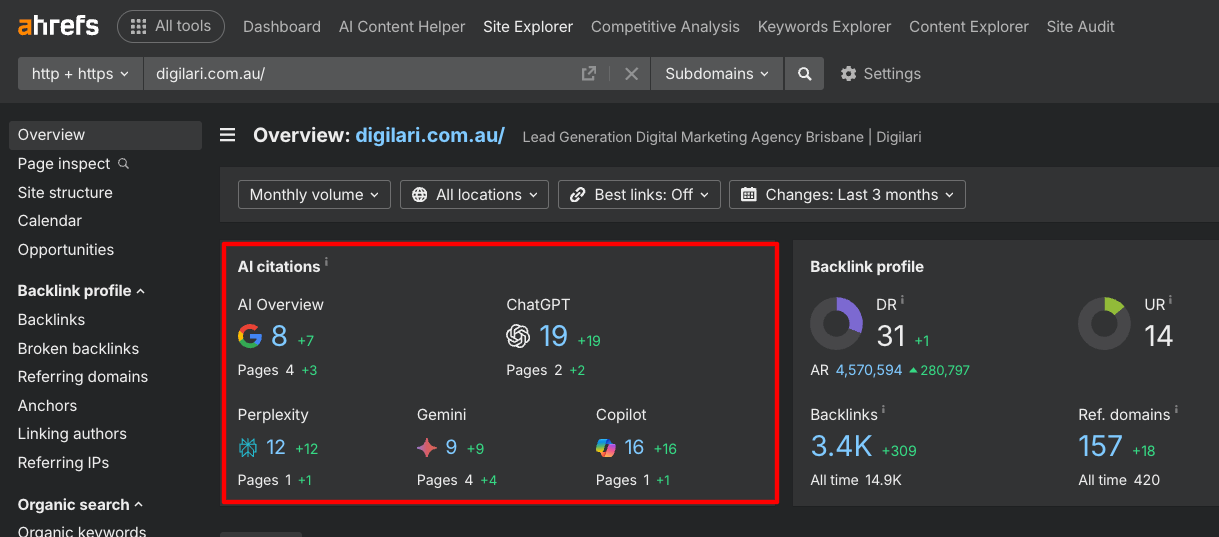The width and height of the screenshot is (1219, 537).
Task: Open AI Overview citations count 8
Action: [279, 336]
